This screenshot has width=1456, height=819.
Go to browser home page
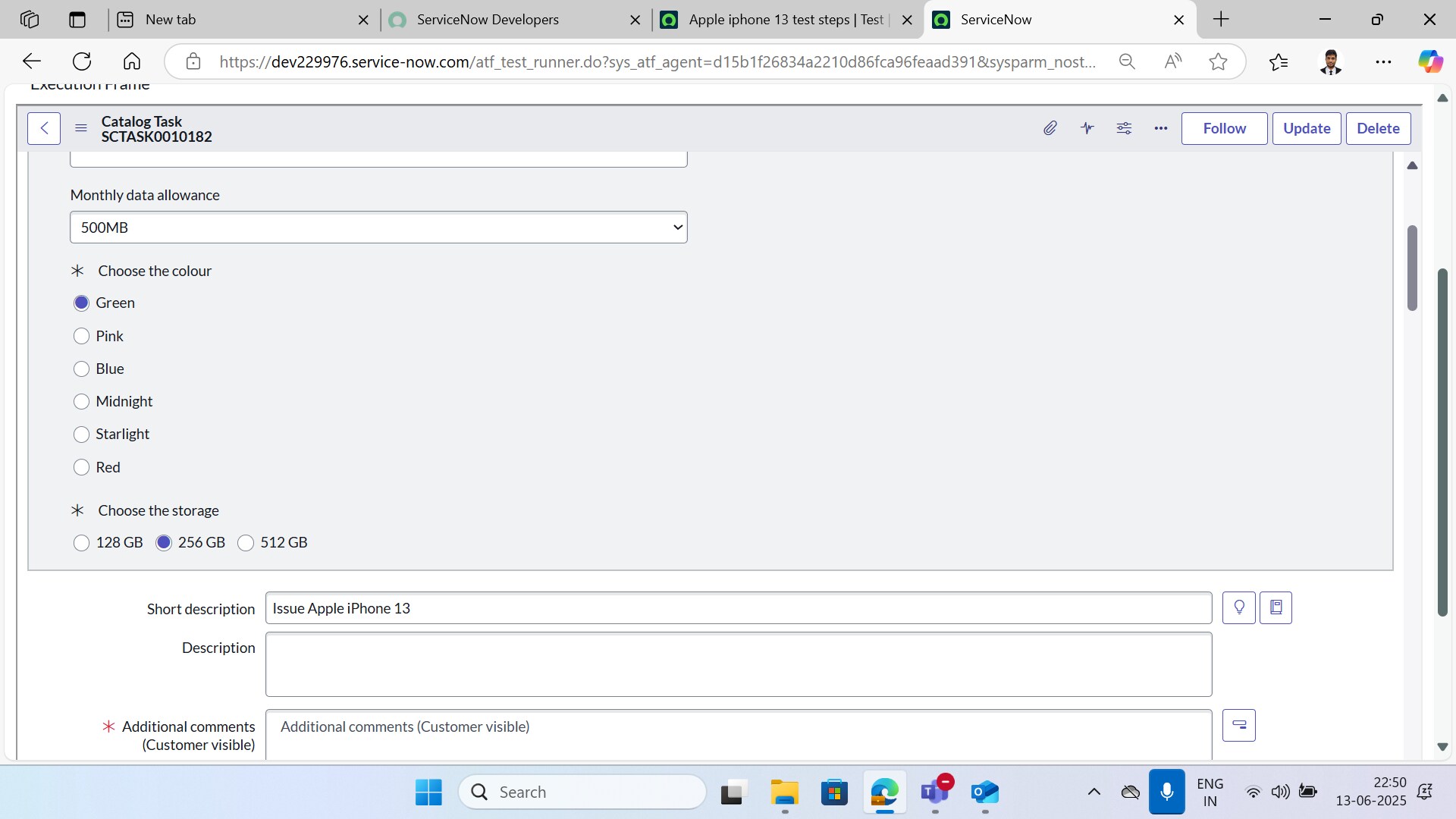[132, 61]
